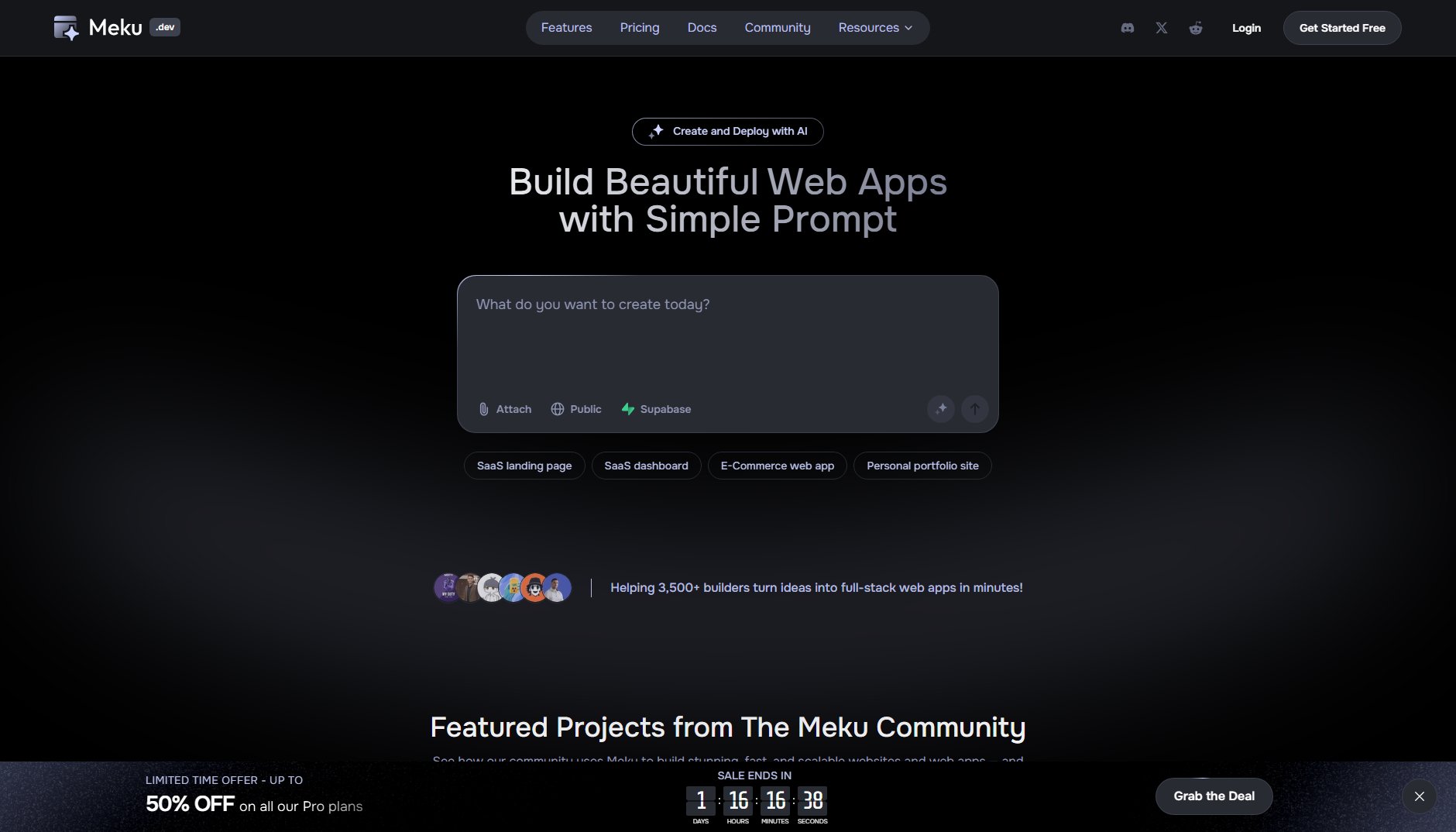Screen dimensions: 1456x832
Task: Open the X (Twitter) icon link
Action: tap(1162, 28)
